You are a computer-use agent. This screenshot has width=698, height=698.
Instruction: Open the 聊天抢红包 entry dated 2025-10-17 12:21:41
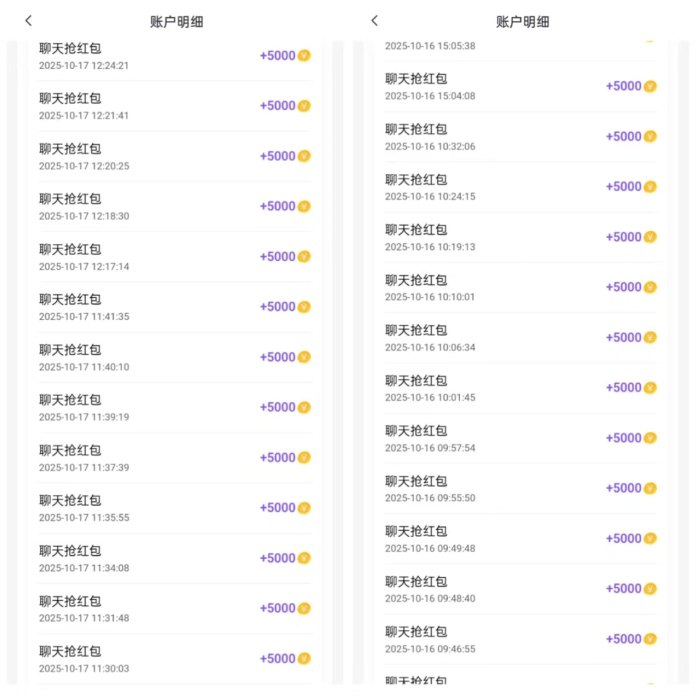click(175, 106)
